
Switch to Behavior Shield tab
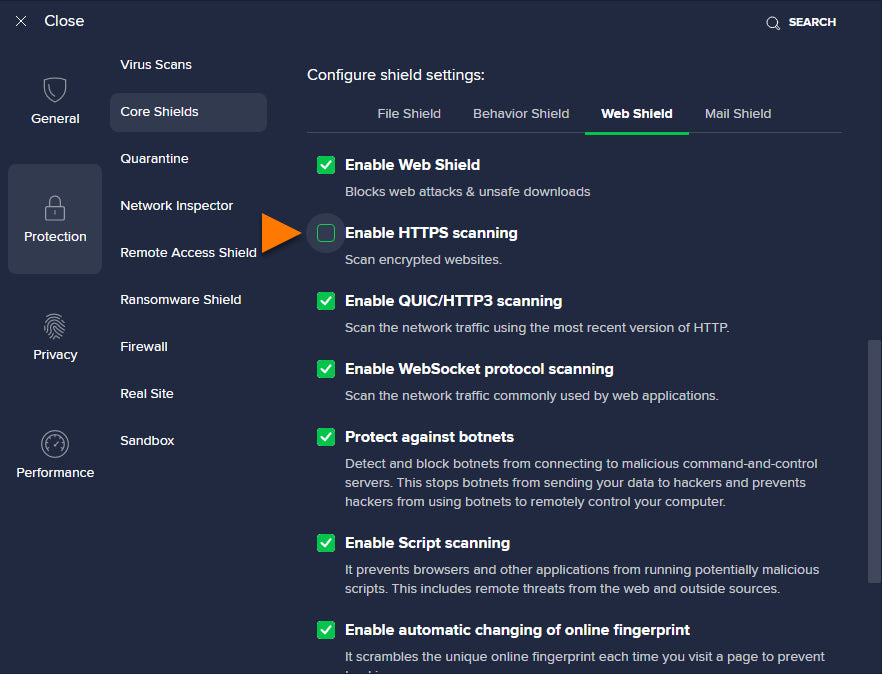(x=521, y=114)
